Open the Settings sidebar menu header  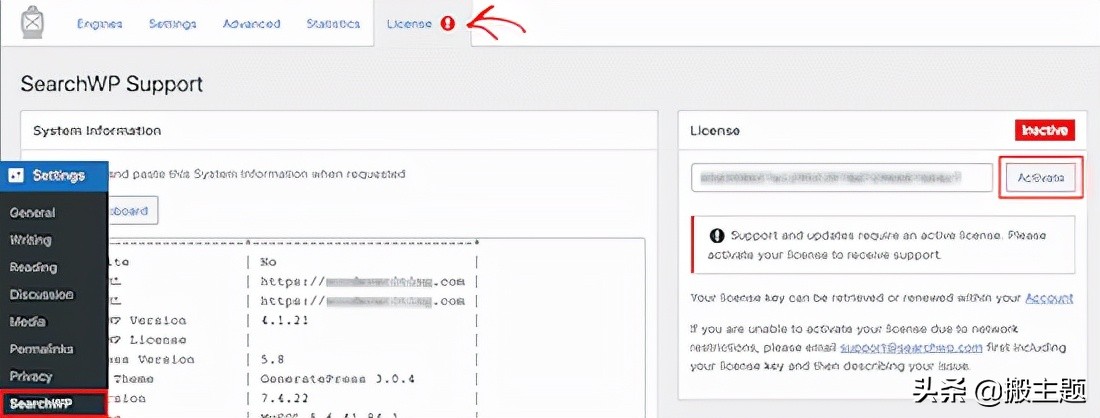[x=54, y=175]
